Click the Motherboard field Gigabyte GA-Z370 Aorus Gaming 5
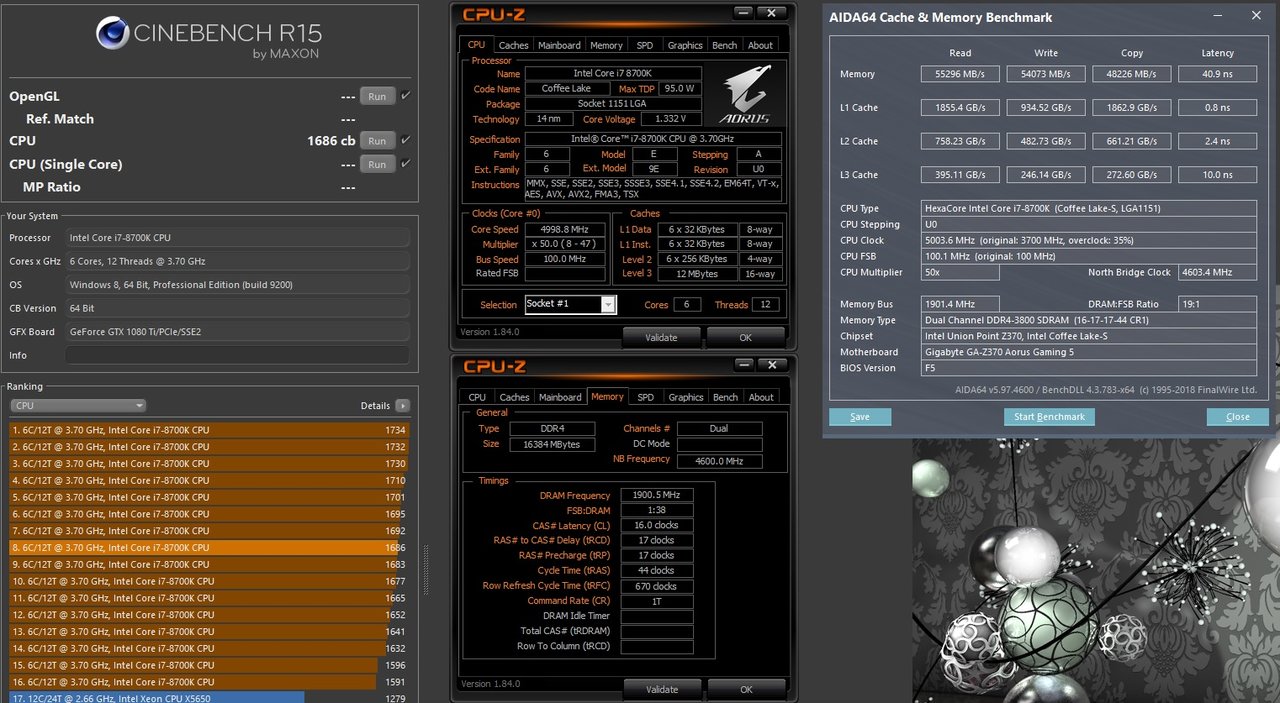 click(x=1089, y=352)
